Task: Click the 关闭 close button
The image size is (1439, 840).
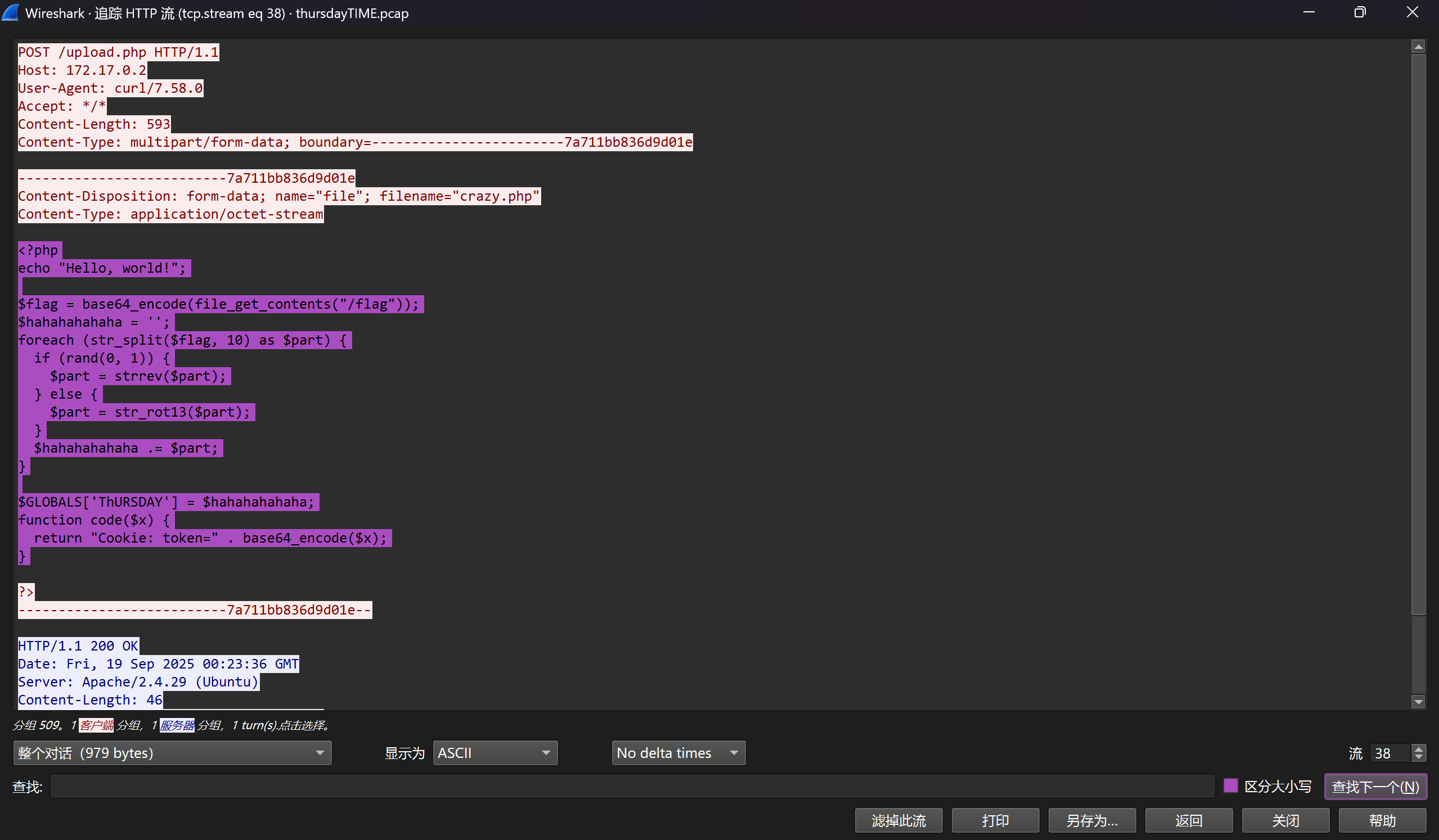Action: coord(1285,820)
